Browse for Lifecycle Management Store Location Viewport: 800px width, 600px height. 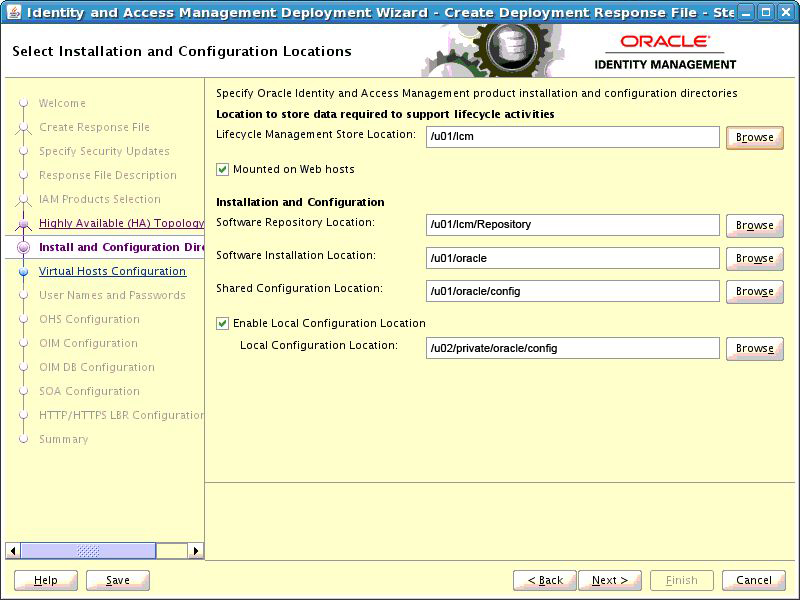pyautogui.click(x=755, y=137)
